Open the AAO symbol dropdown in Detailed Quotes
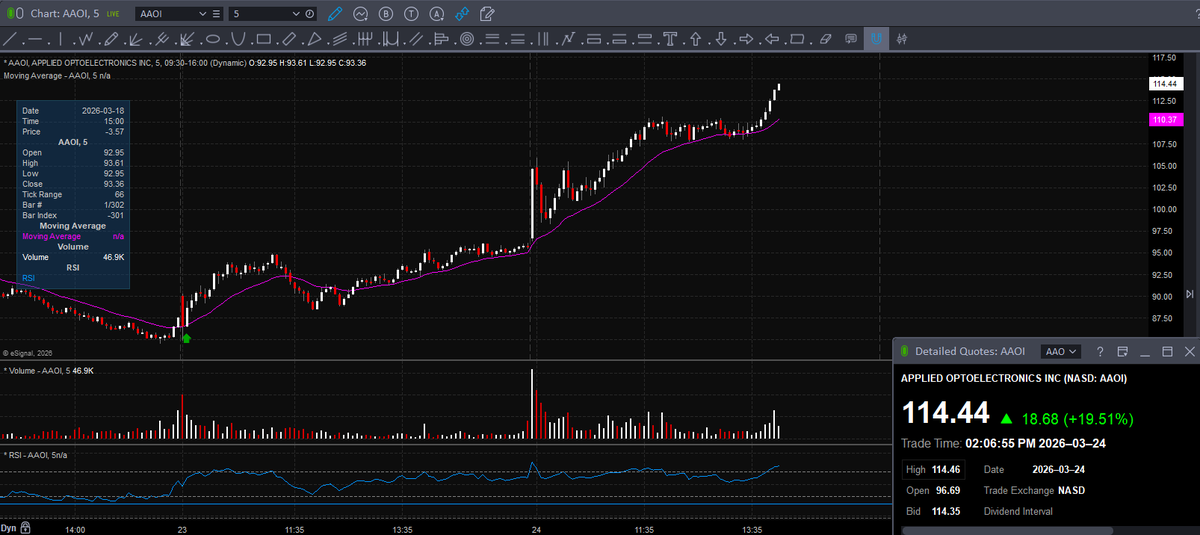This screenshot has height=535, width=1200. tap(1061, 351)
